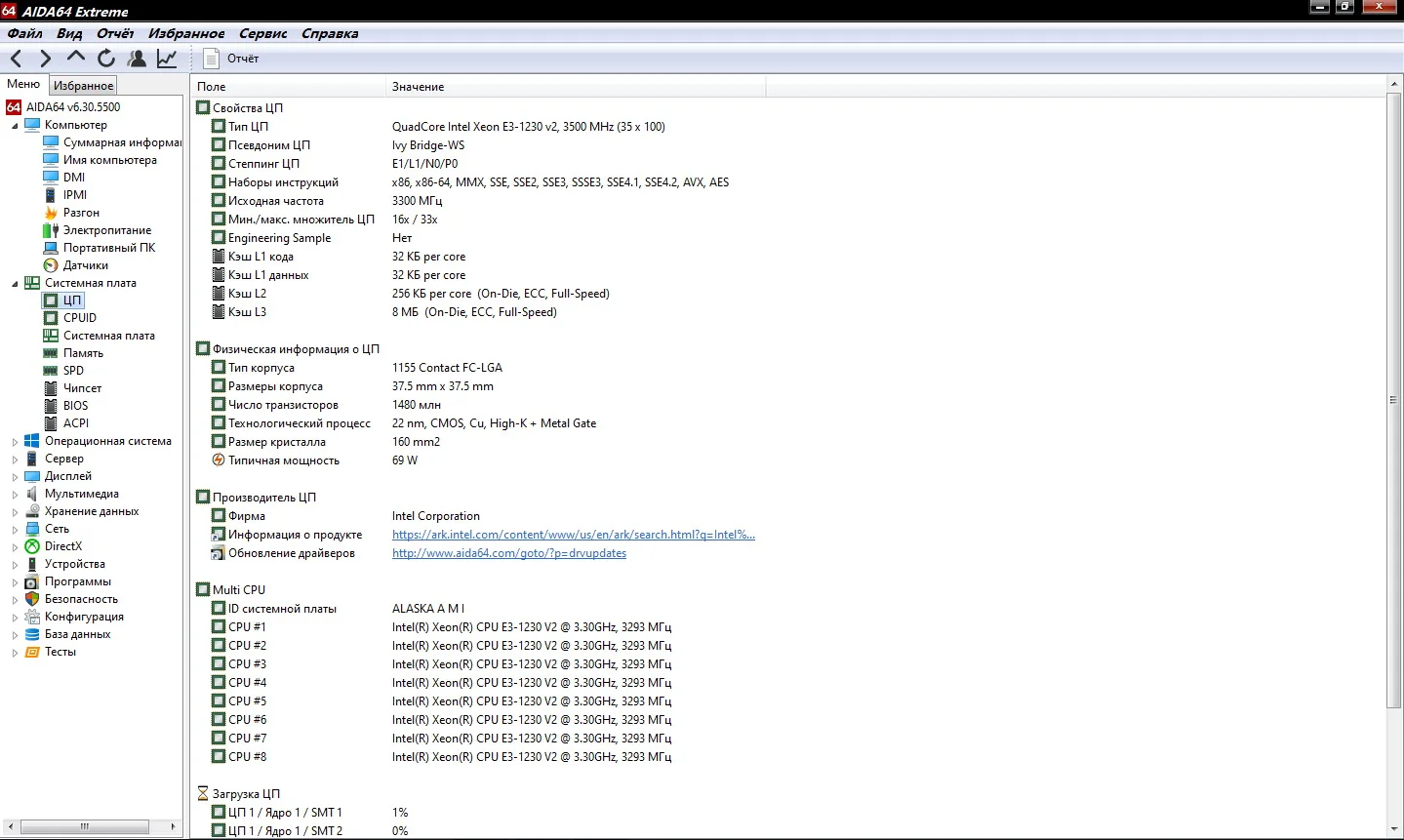The image size is (1404, 840).
Task: Open the Вид menu
Action: (x=69, y=33)
